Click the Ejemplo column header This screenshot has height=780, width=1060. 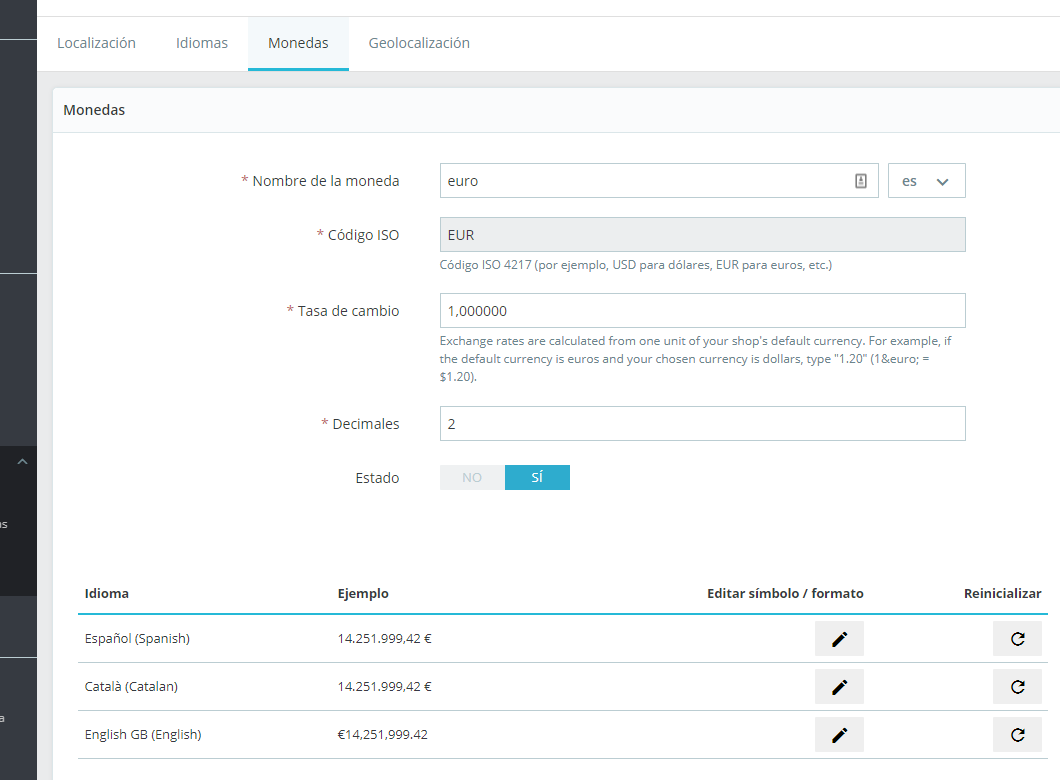(363, 593)
